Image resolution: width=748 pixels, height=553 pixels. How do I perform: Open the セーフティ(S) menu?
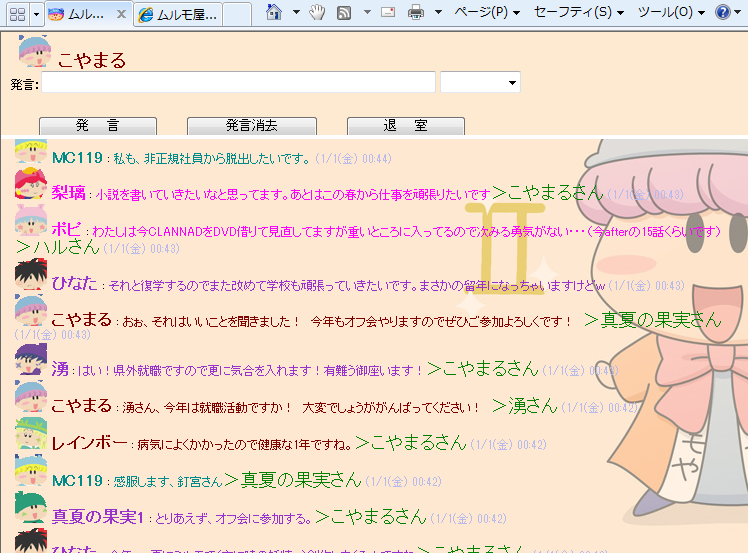point(579,11)
